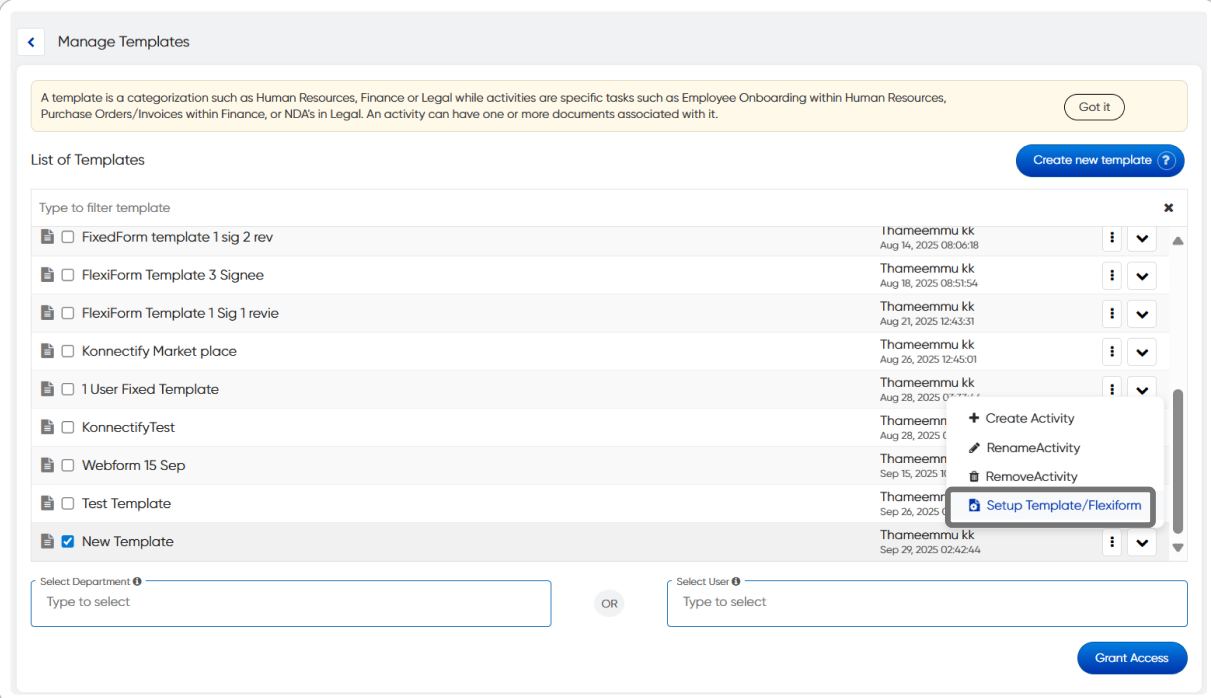Click the Select User info icon
The width and height of the screenshot is (1211, 698).
pyautogui.click(x=735, y=581)
